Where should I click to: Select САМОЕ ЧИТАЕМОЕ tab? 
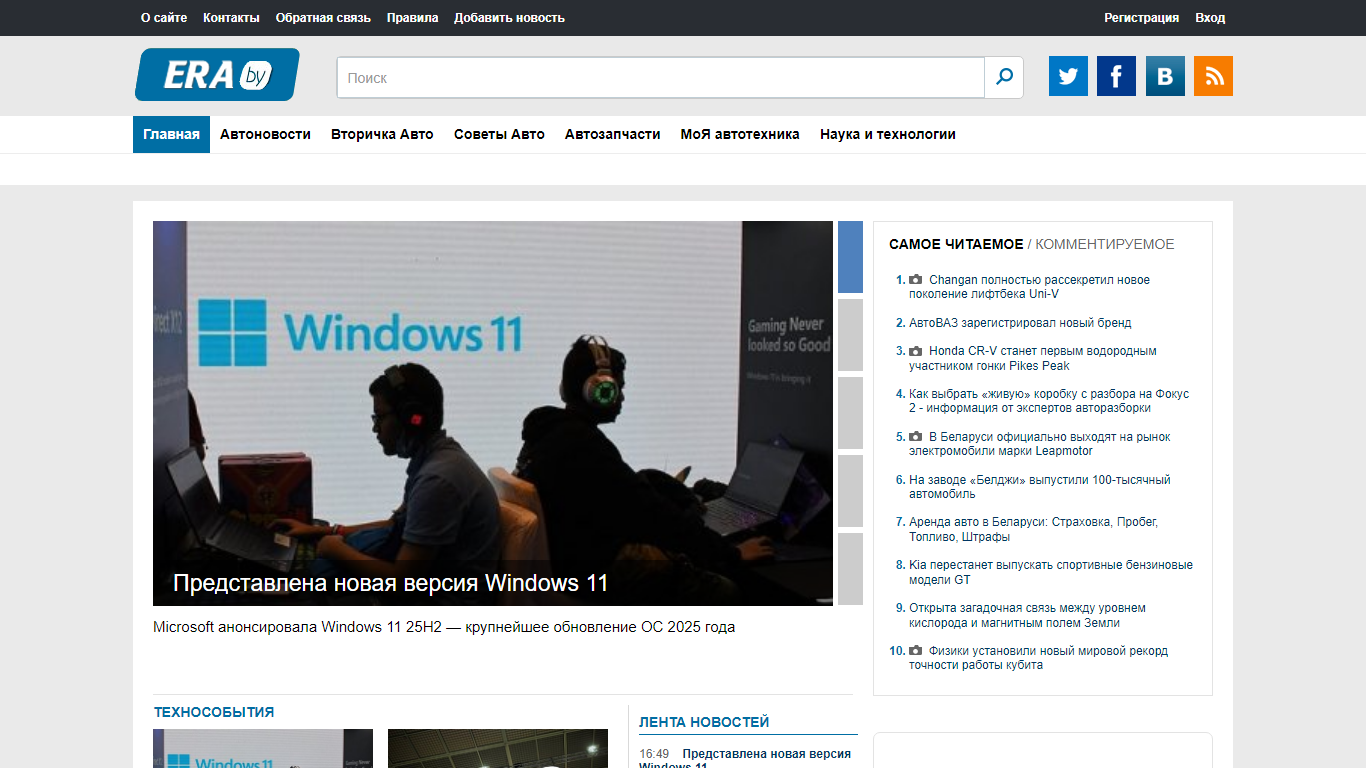click(956, 244)
